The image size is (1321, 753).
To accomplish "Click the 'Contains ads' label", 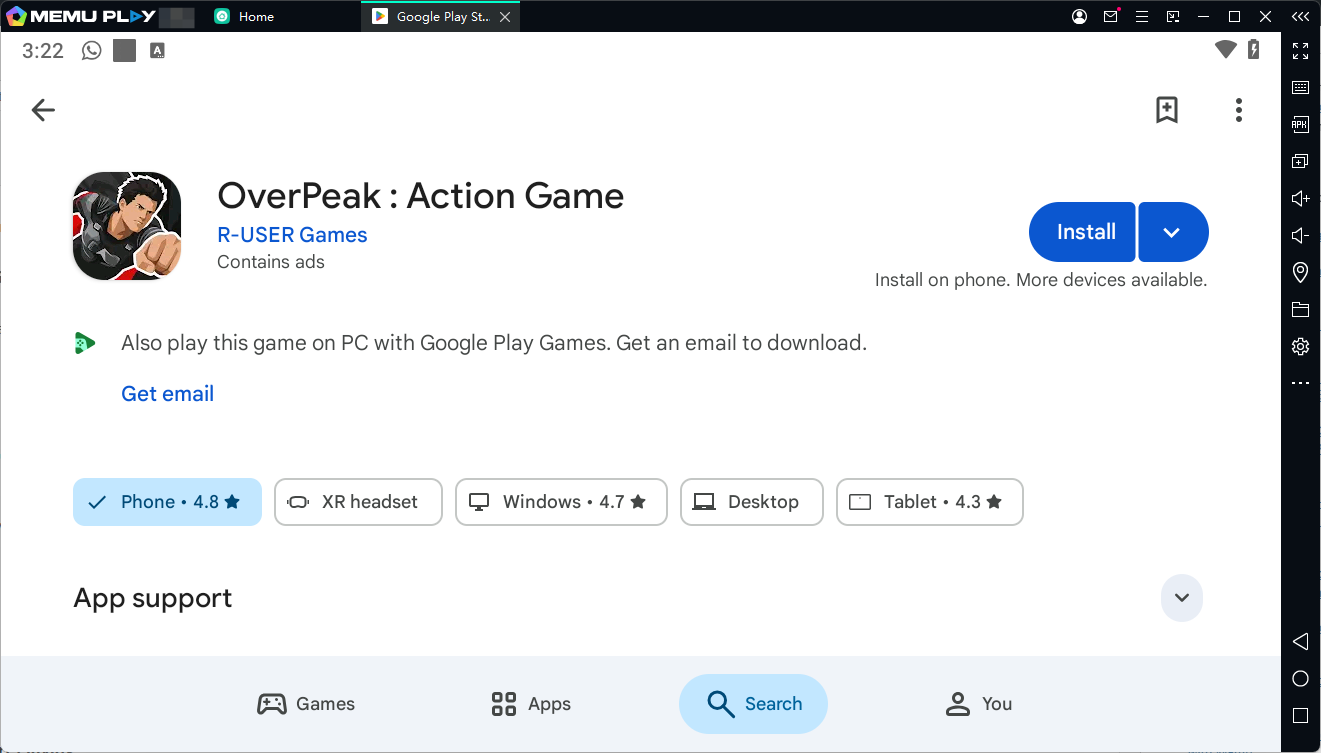I will (271, 262).
